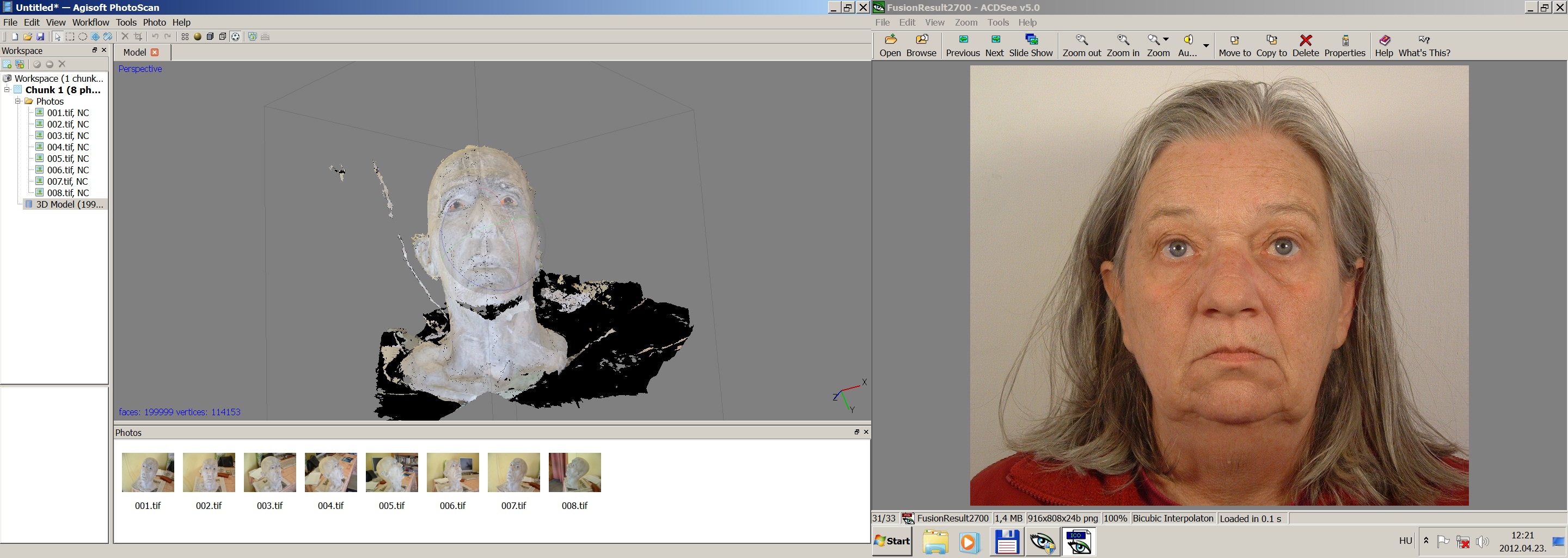1568x558 pixels.
Task: Collapse the Chunk 1 tree node
Action: [7, 89]
